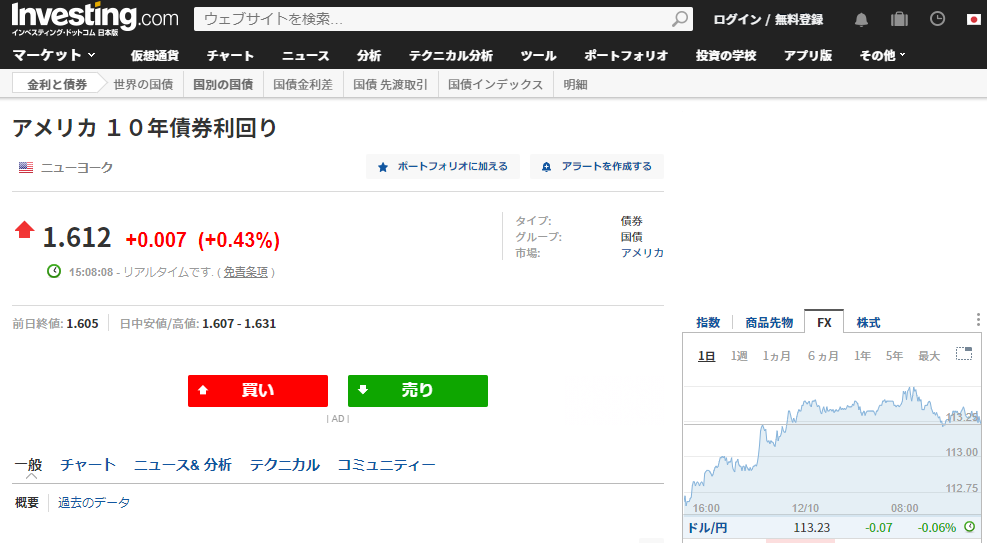This screenshot has height=543, width=987.
Task: Open the notifications bell icon
Action: 861,20
